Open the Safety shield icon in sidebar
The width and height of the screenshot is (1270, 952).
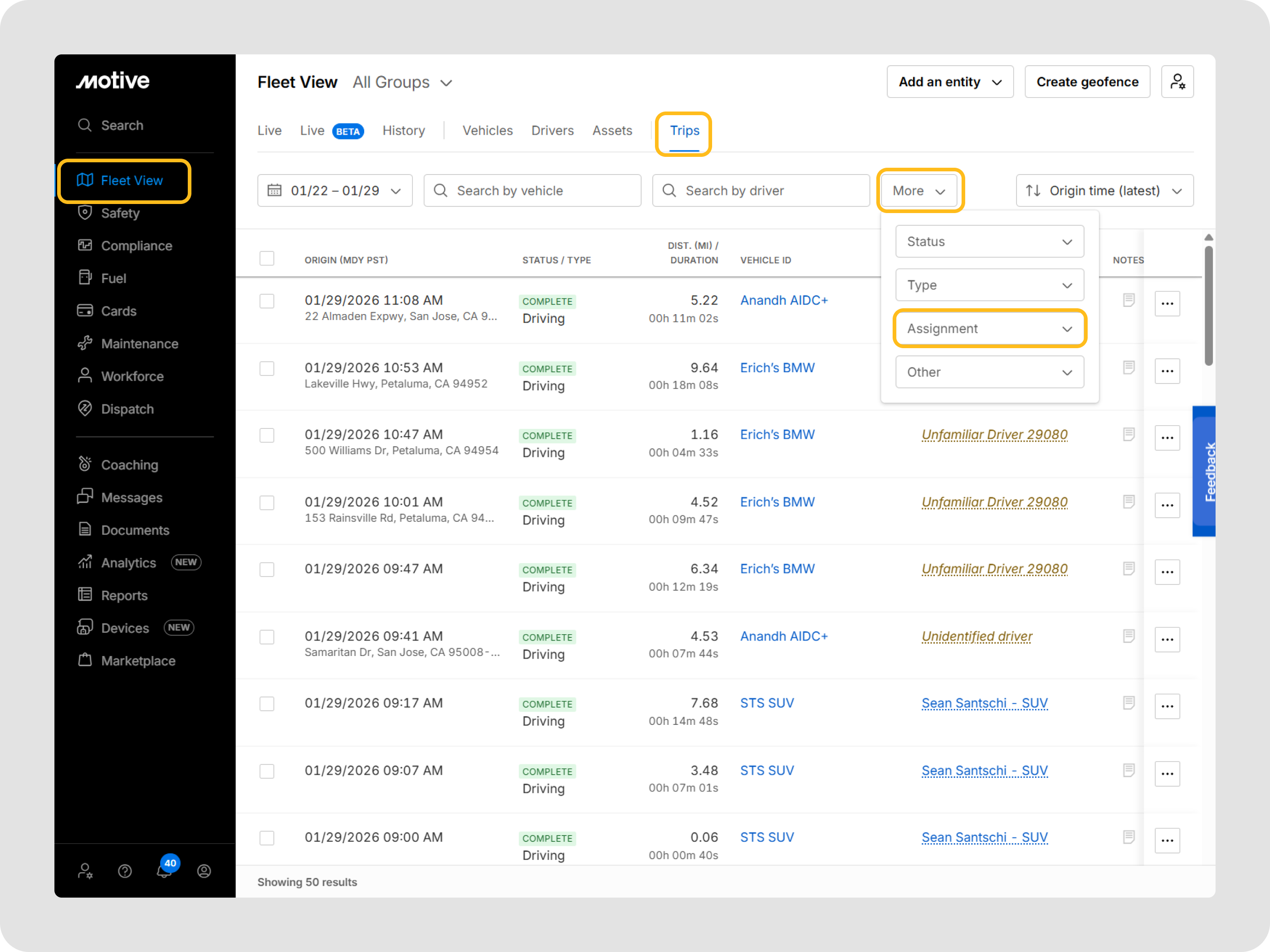tap(85, 213)
